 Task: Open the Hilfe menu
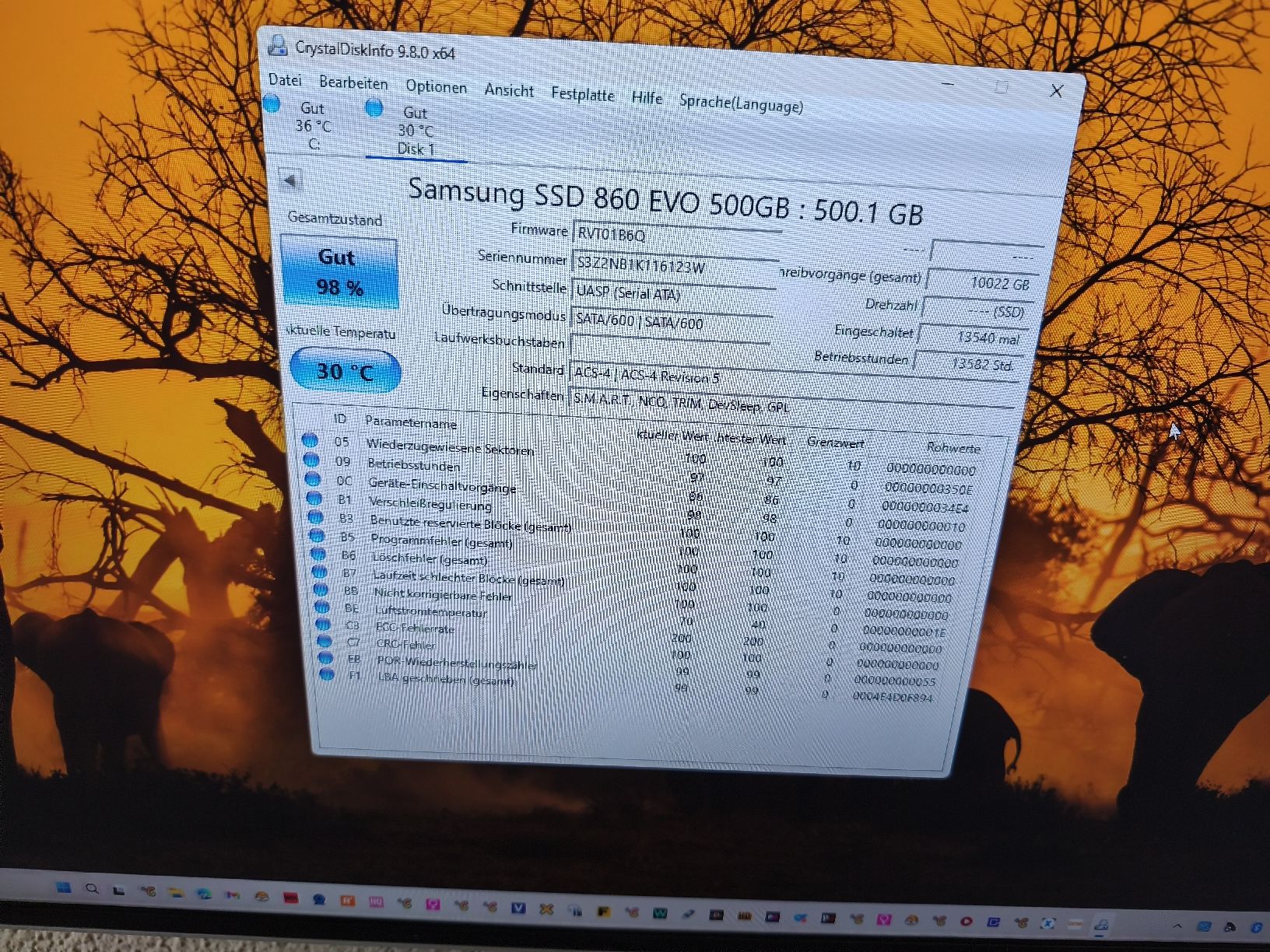(647, 97)
